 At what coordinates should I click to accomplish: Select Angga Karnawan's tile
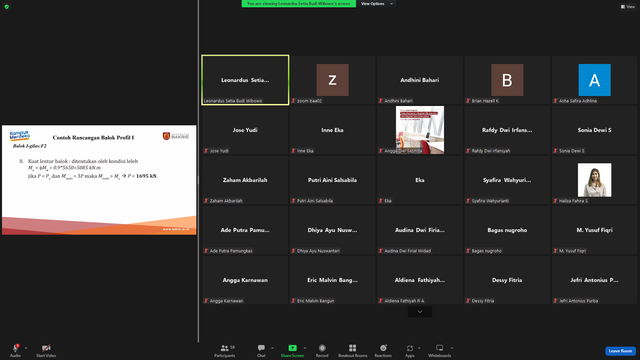click(x=245, y=280)
